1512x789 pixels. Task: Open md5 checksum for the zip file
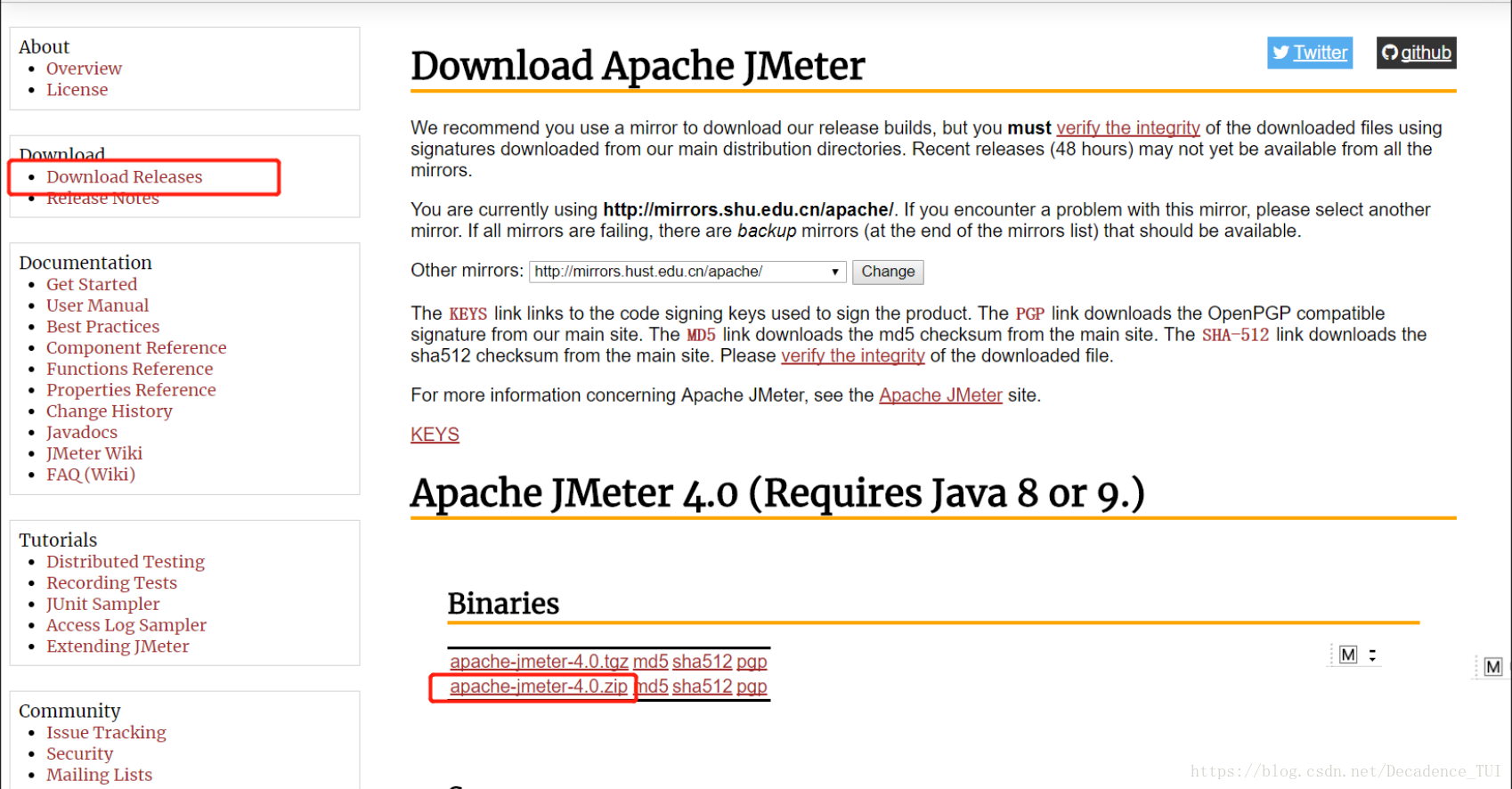tap(653, 687)
